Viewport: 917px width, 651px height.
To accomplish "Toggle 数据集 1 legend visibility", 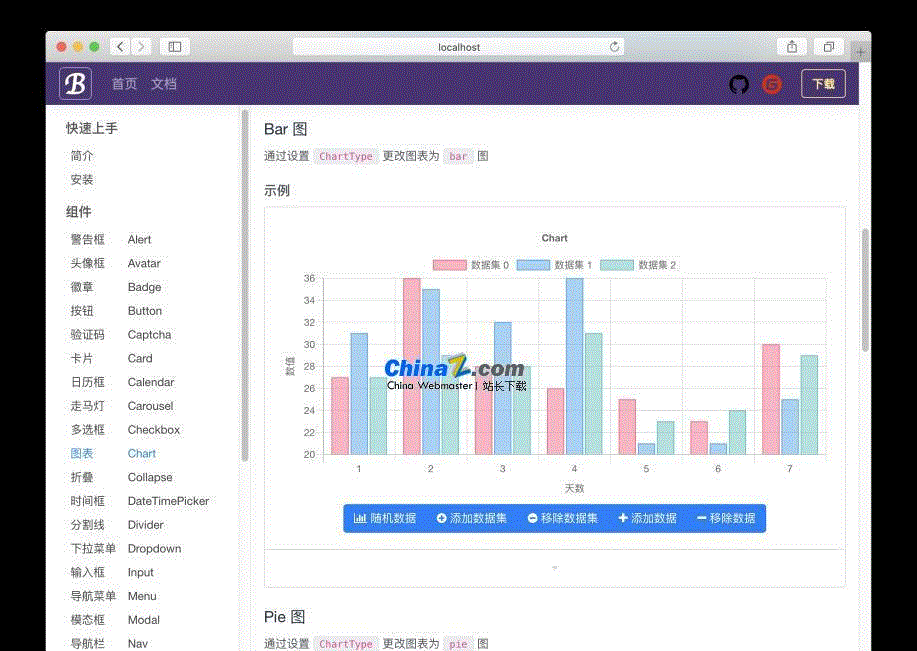I will click(x=554, y=265).
